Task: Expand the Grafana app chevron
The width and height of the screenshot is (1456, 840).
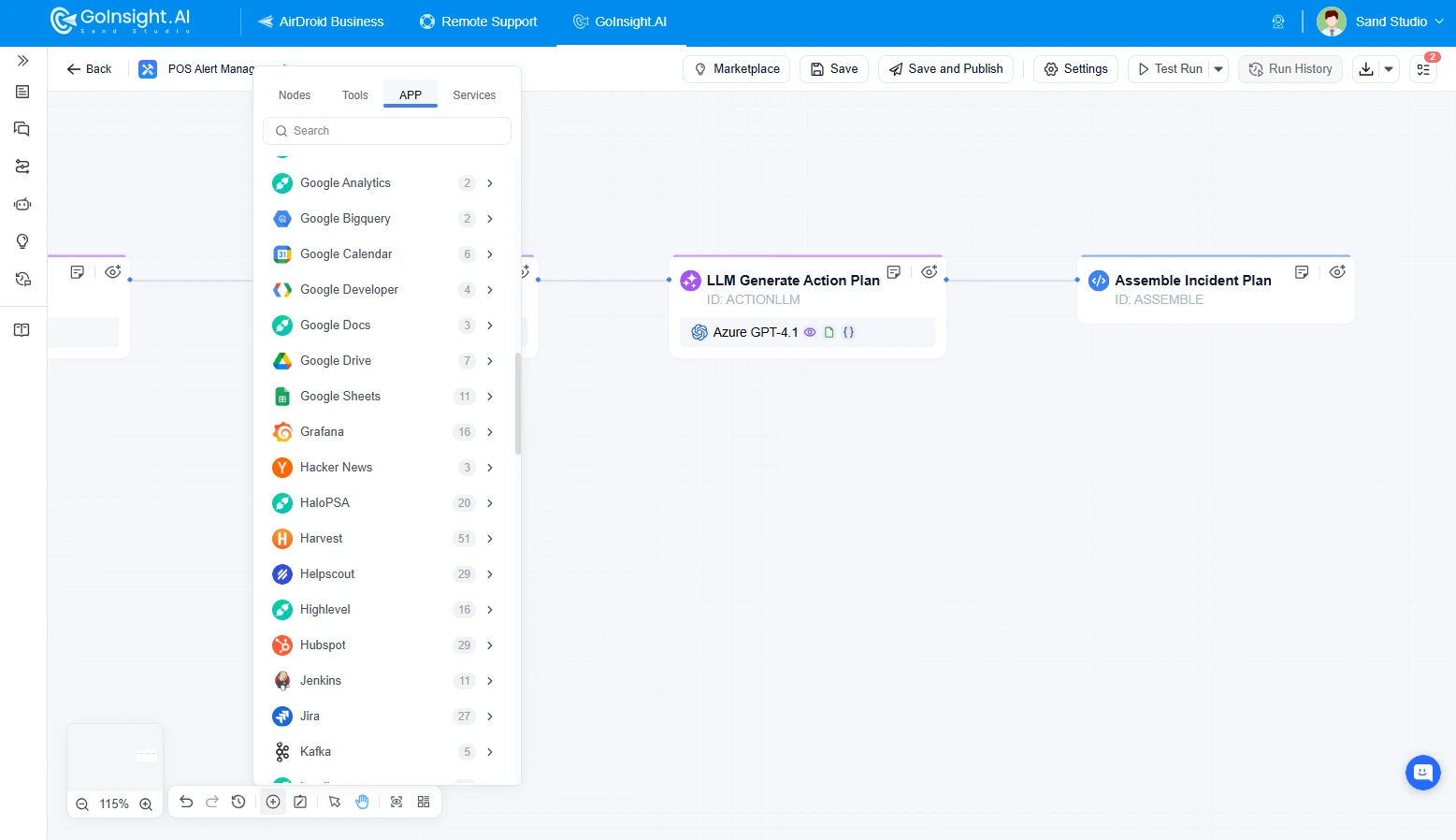Action: (x=490, y=432)
